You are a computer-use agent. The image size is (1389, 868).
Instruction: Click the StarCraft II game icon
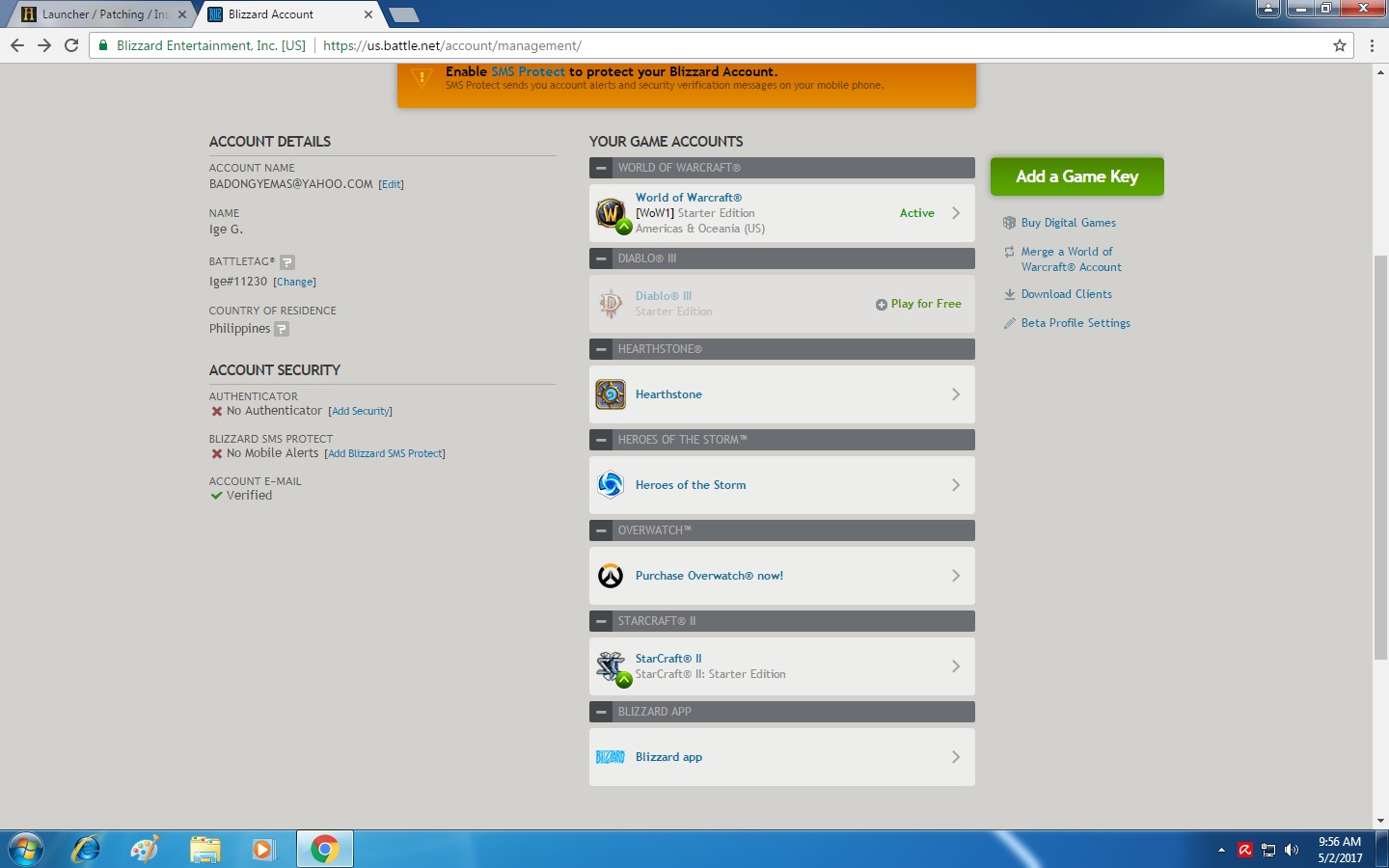click(x=611, y=666)
